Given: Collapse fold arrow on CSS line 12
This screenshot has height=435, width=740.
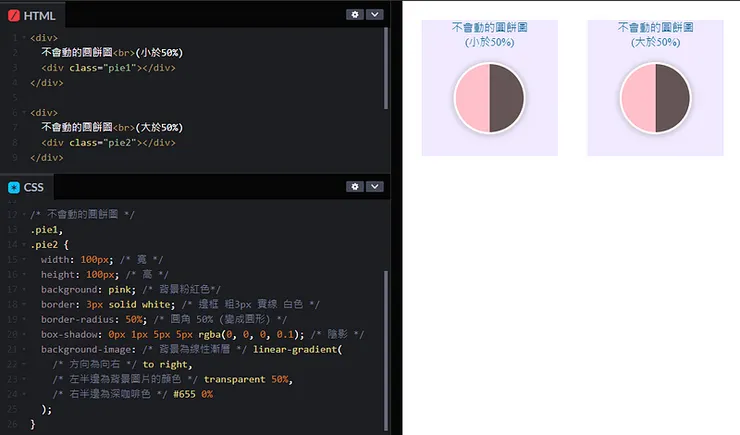Looking at the screenshot, I should [x=24, y=215].
